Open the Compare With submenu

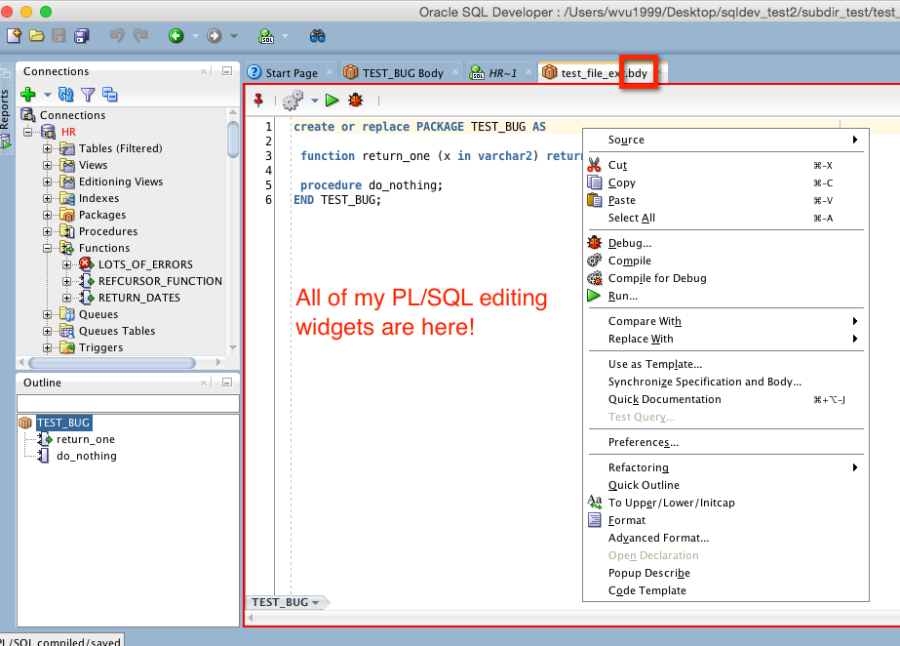726,321
